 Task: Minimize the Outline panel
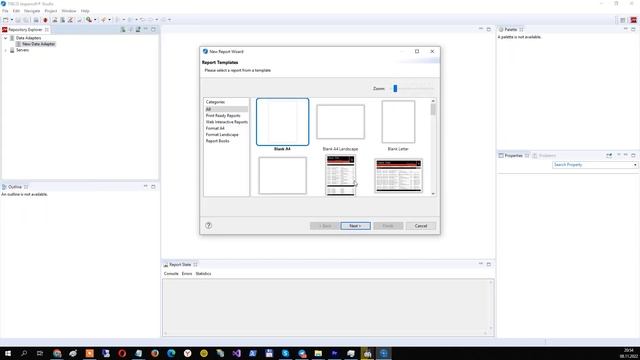pyautogui.click(x=146, y=187)
